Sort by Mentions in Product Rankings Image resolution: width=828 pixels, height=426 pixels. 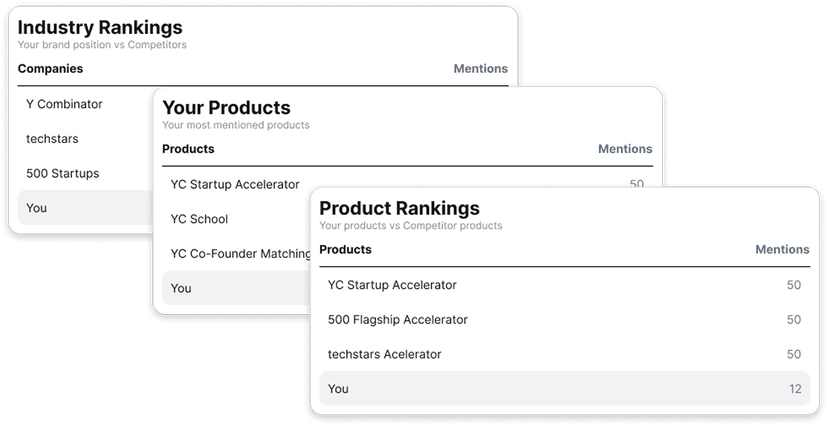coord(782,249)
